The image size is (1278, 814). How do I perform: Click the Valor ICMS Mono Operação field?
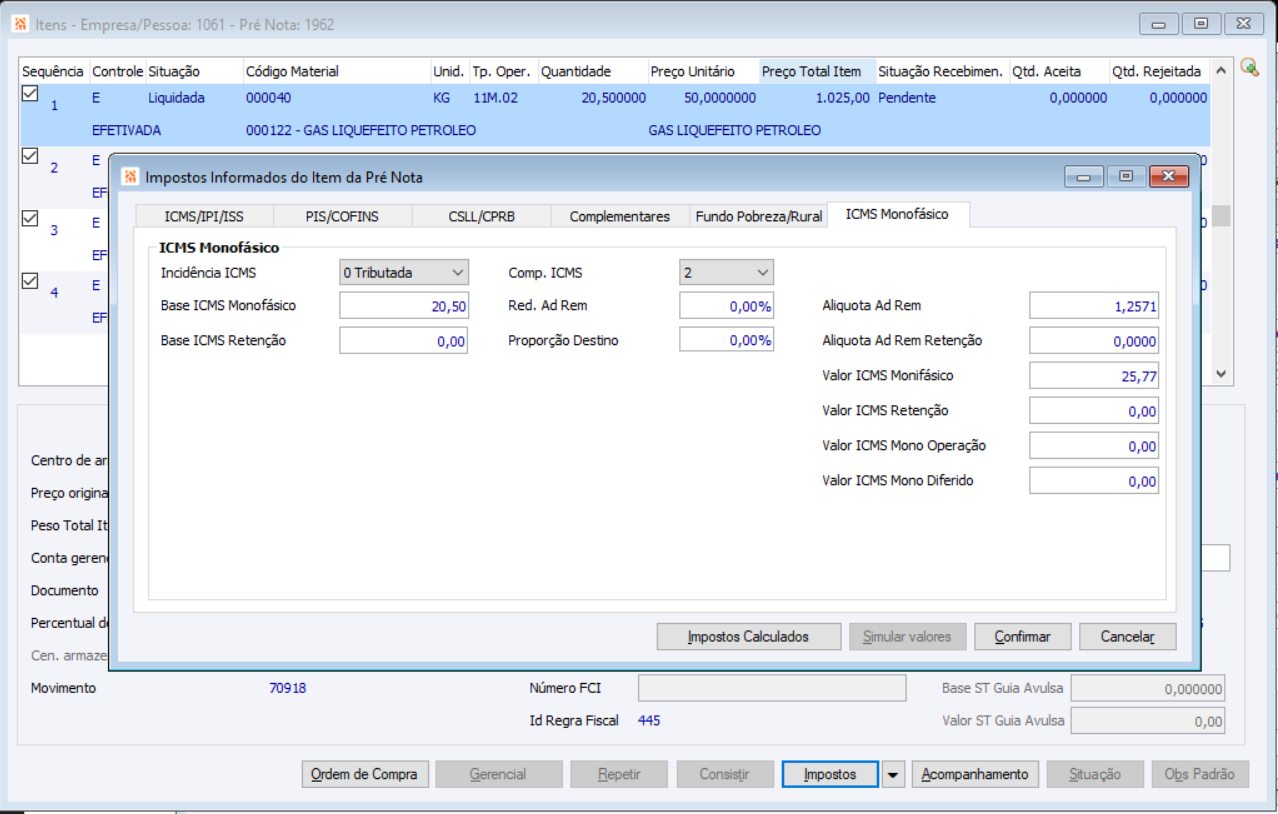[1094, 446]
